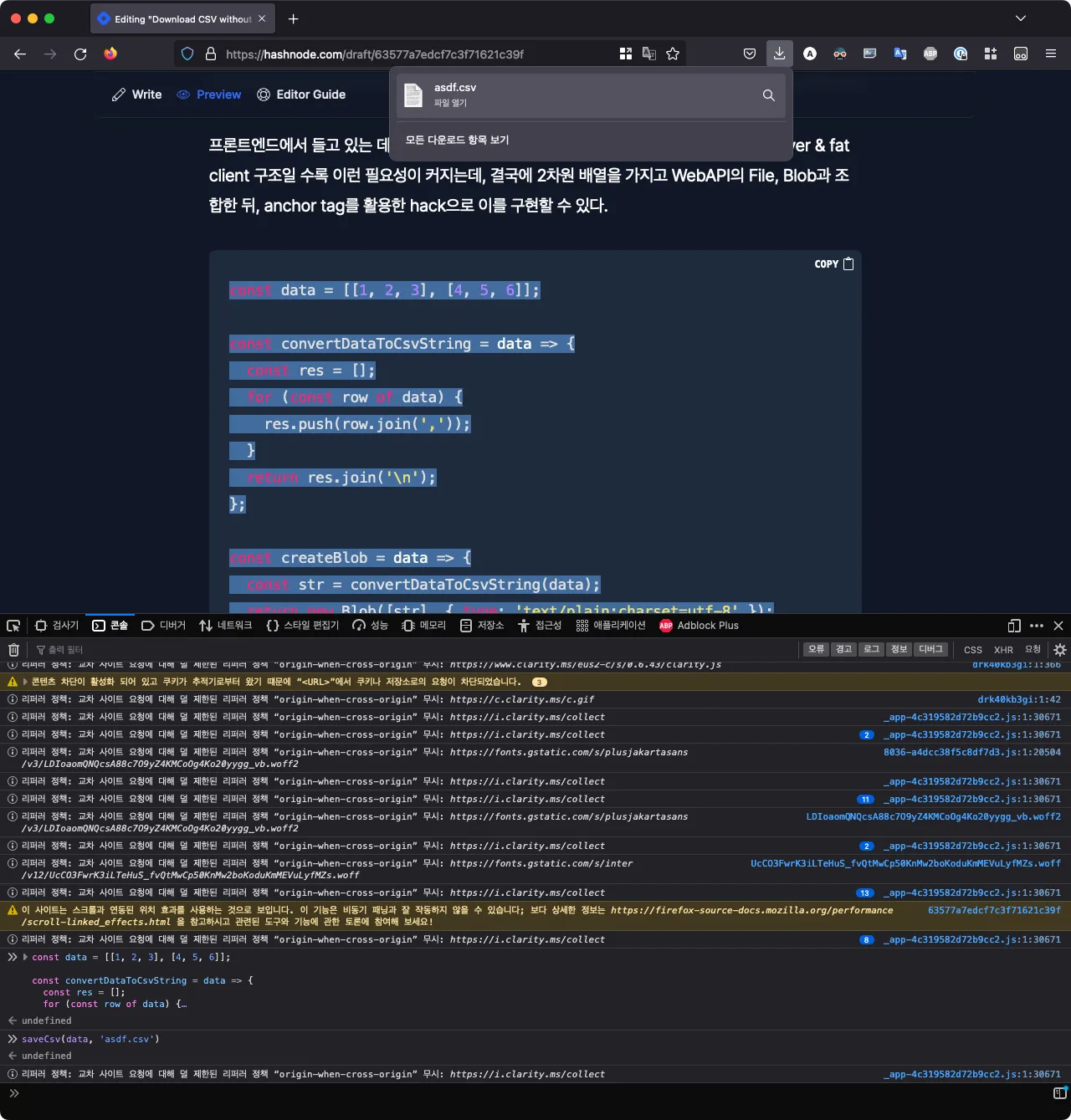The height and width of the screenshot is (1120, 1071).
Task: Switch to Write mode
Action: (137, 95)
